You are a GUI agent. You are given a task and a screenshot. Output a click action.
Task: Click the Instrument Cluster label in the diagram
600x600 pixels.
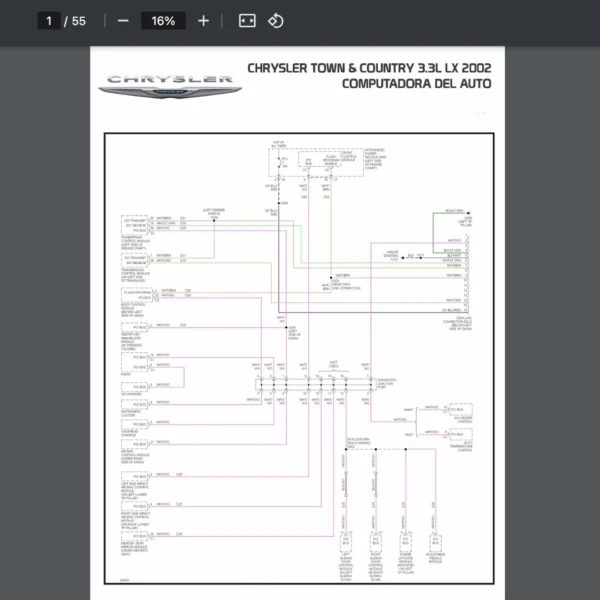click(x=133, y=411)
